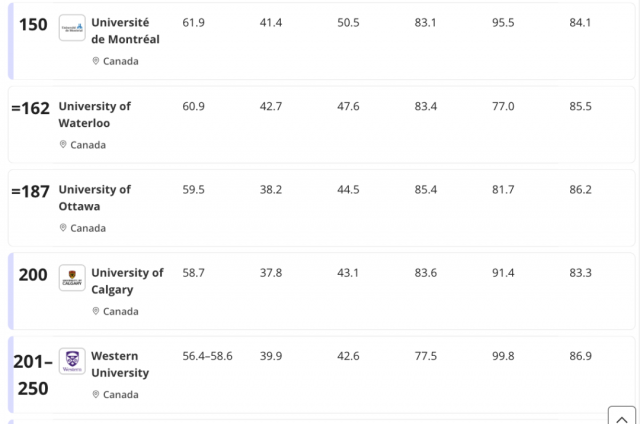Select the rank 200 cell

pos(33,275)
